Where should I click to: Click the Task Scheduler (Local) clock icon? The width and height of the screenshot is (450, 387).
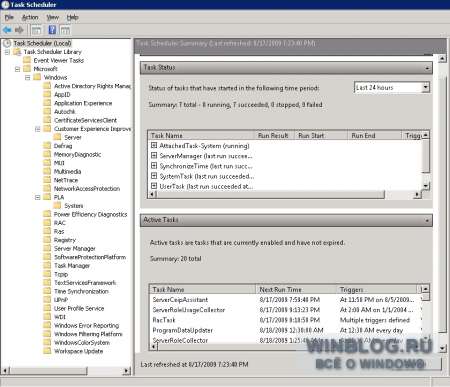click(x=7, y=43)
